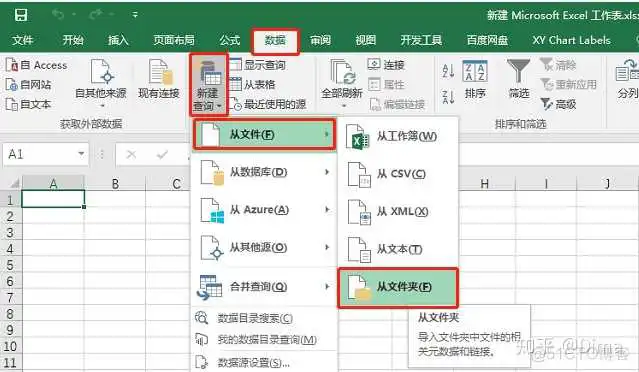Import data 自 Access
The width and height of the screenshot is (639, 372).
(37, 65)
